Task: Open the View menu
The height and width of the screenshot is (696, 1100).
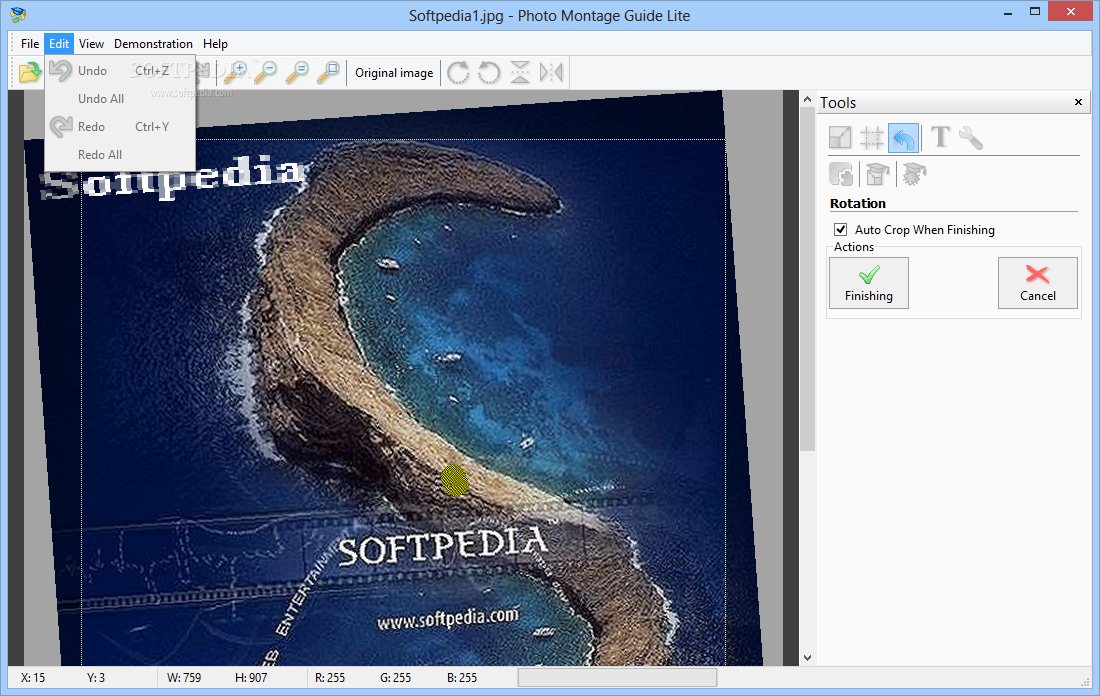Action: pos(91,44)
